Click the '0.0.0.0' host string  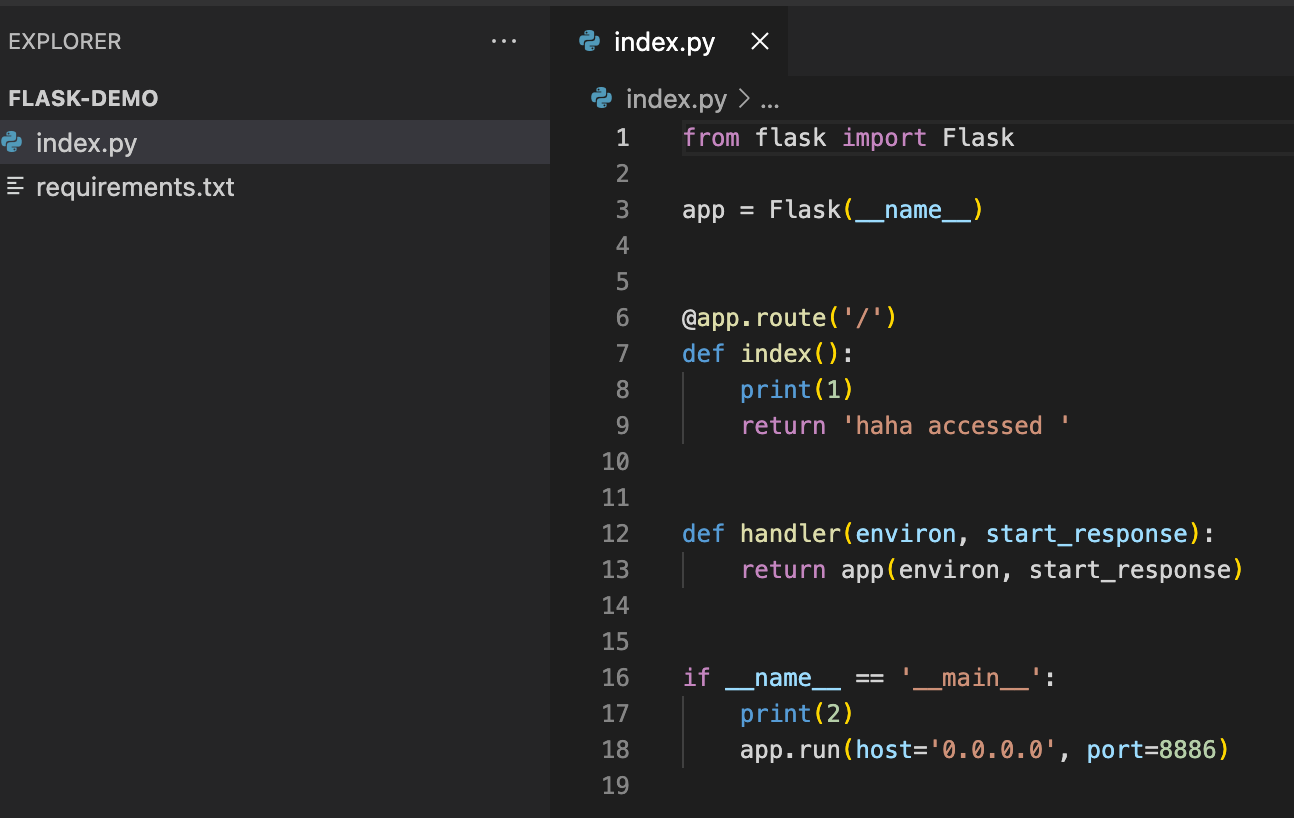pos(993,749)
